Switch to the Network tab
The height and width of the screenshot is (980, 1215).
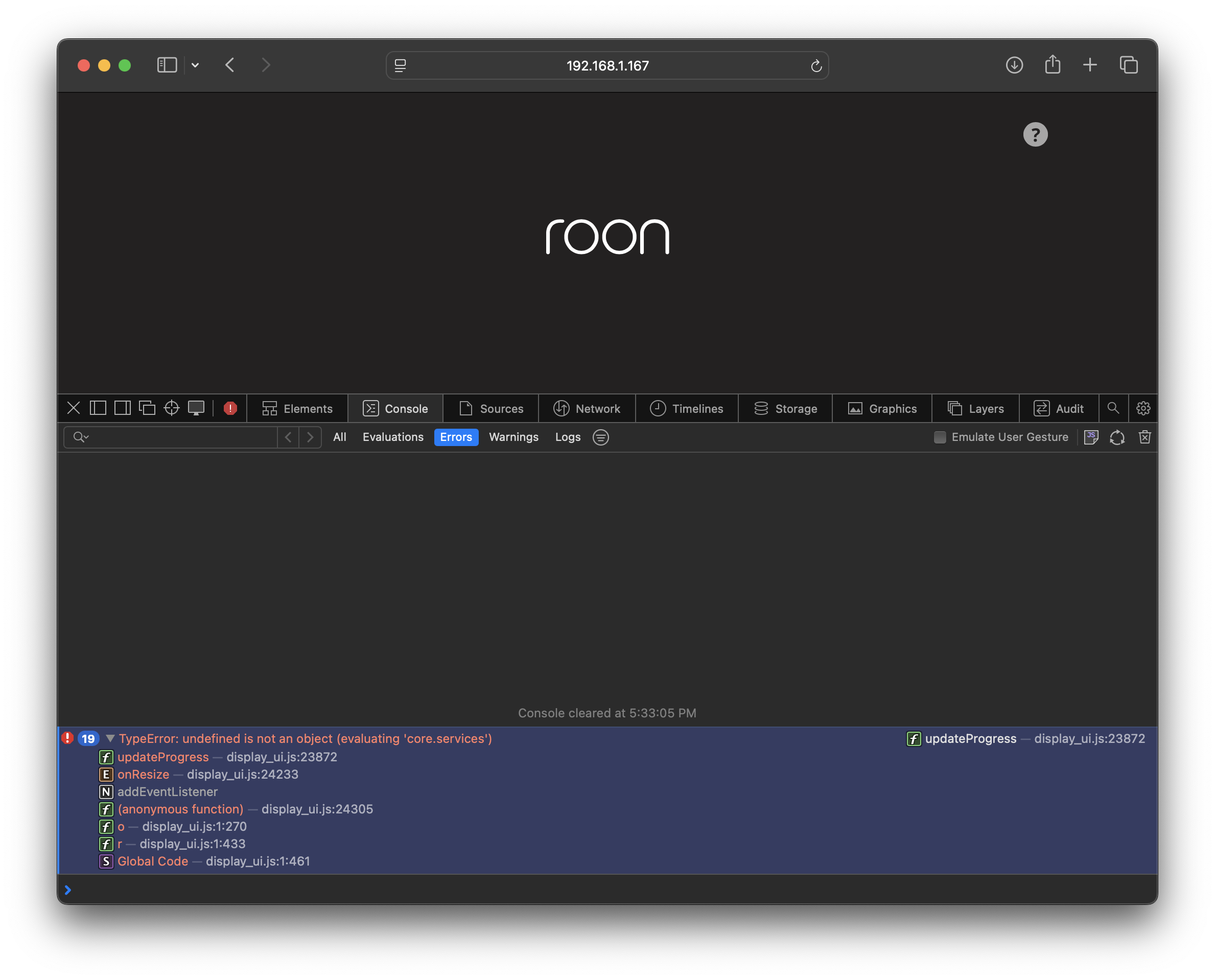[x=587, y=408]
